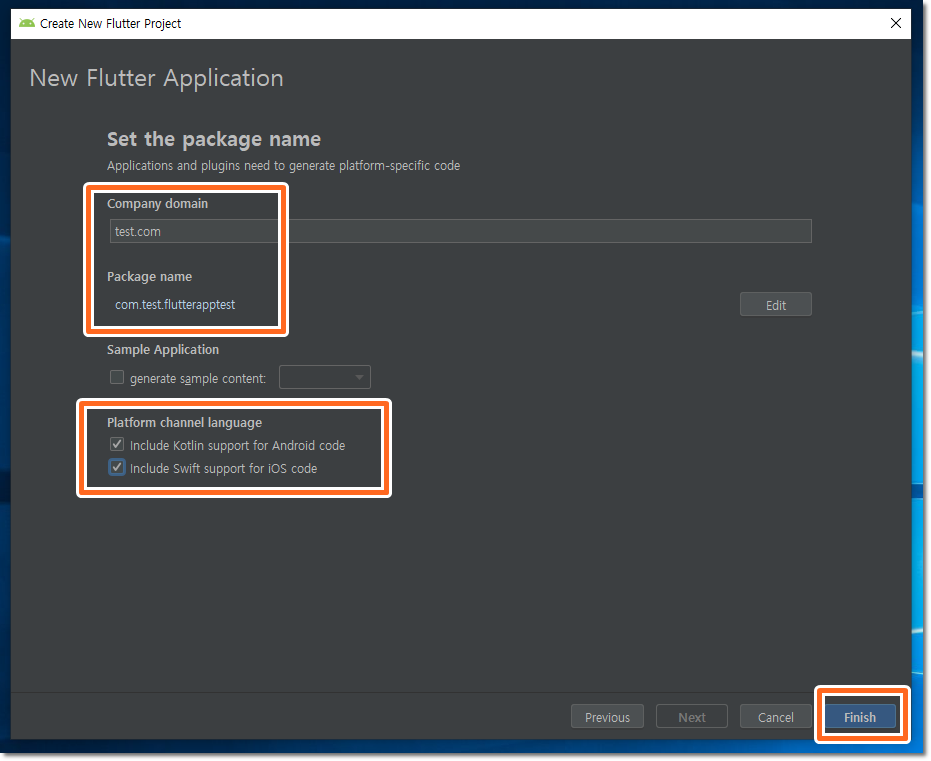Toggle Include Kotlin support for Android code
This screenshot has height=761, width=931.
point(117,445)
